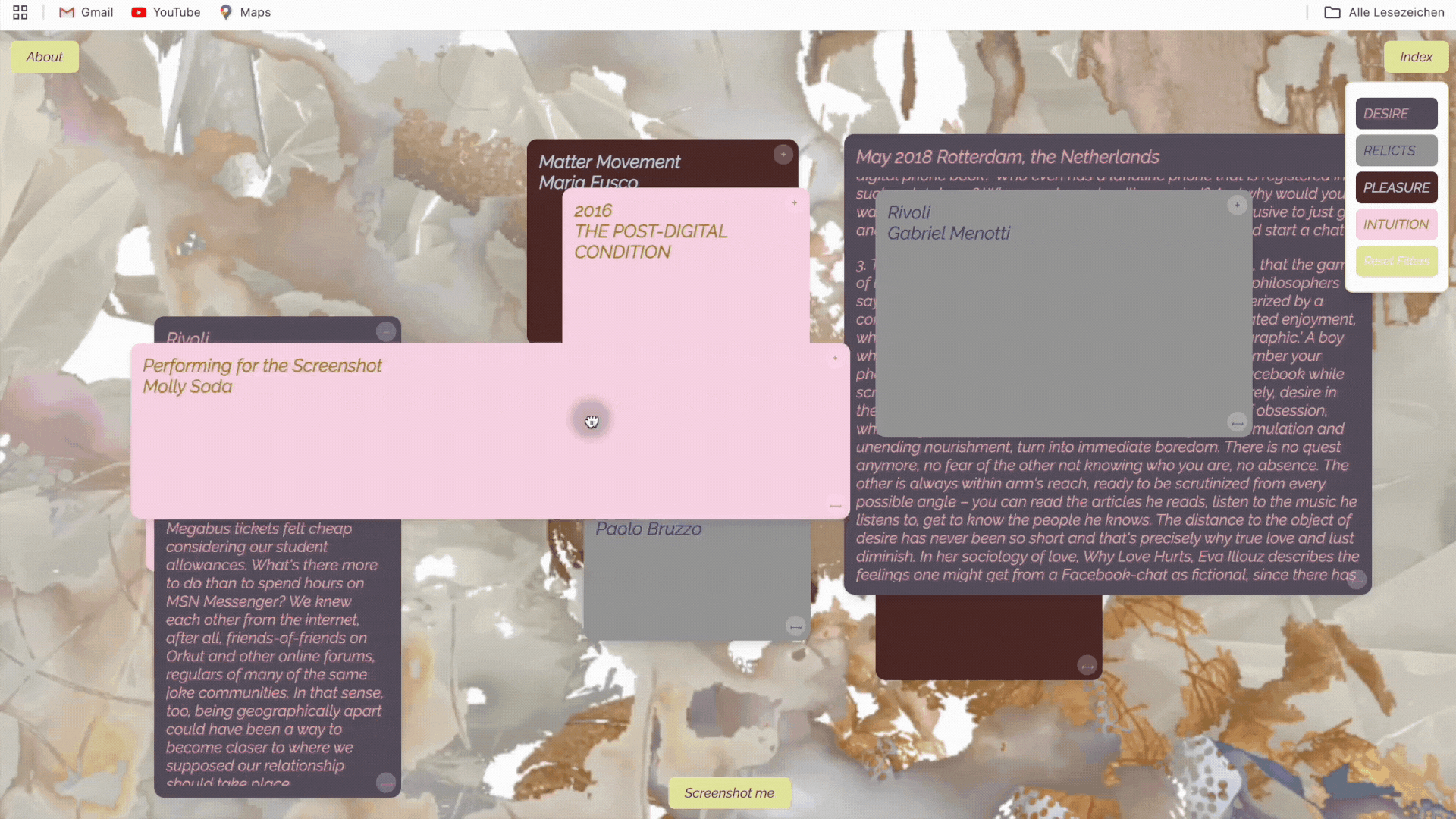Select the pink INTUITION filter swatch
Screen dimensions: 1456x819
pos(1396,224)
